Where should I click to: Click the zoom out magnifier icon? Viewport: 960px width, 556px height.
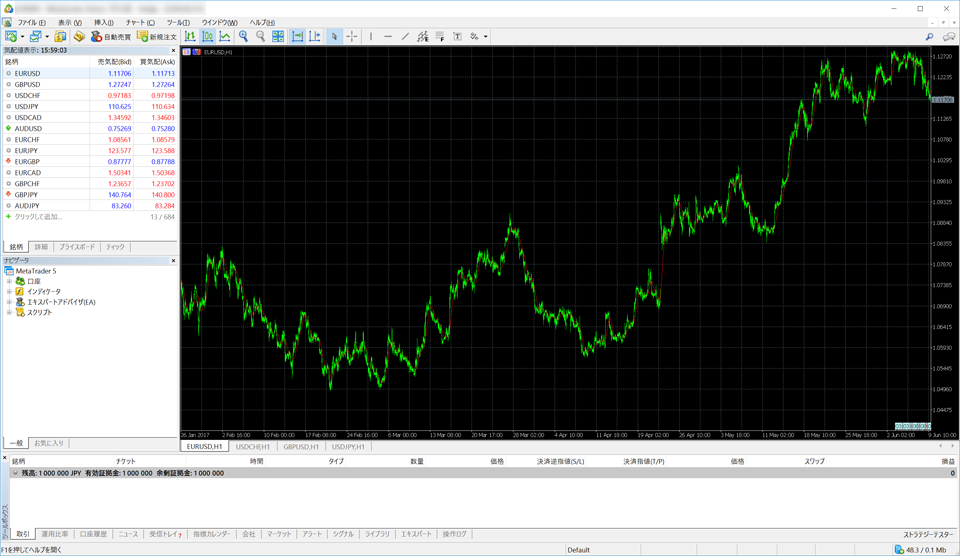pyautogui.click(x=261, y=37)
